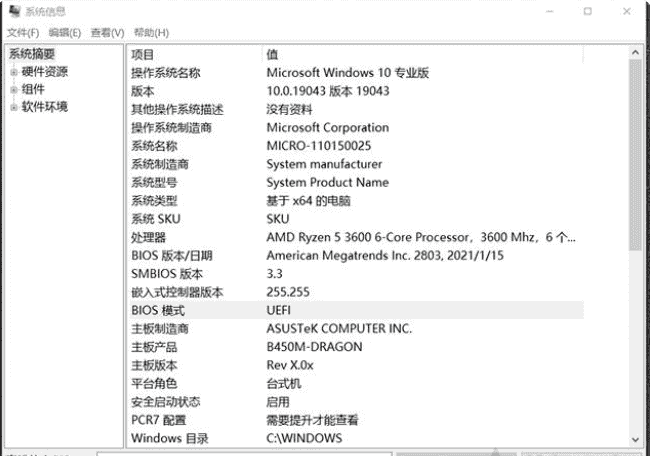Open the 查看(V) menu
650x456 pixels.
point(107,33)
